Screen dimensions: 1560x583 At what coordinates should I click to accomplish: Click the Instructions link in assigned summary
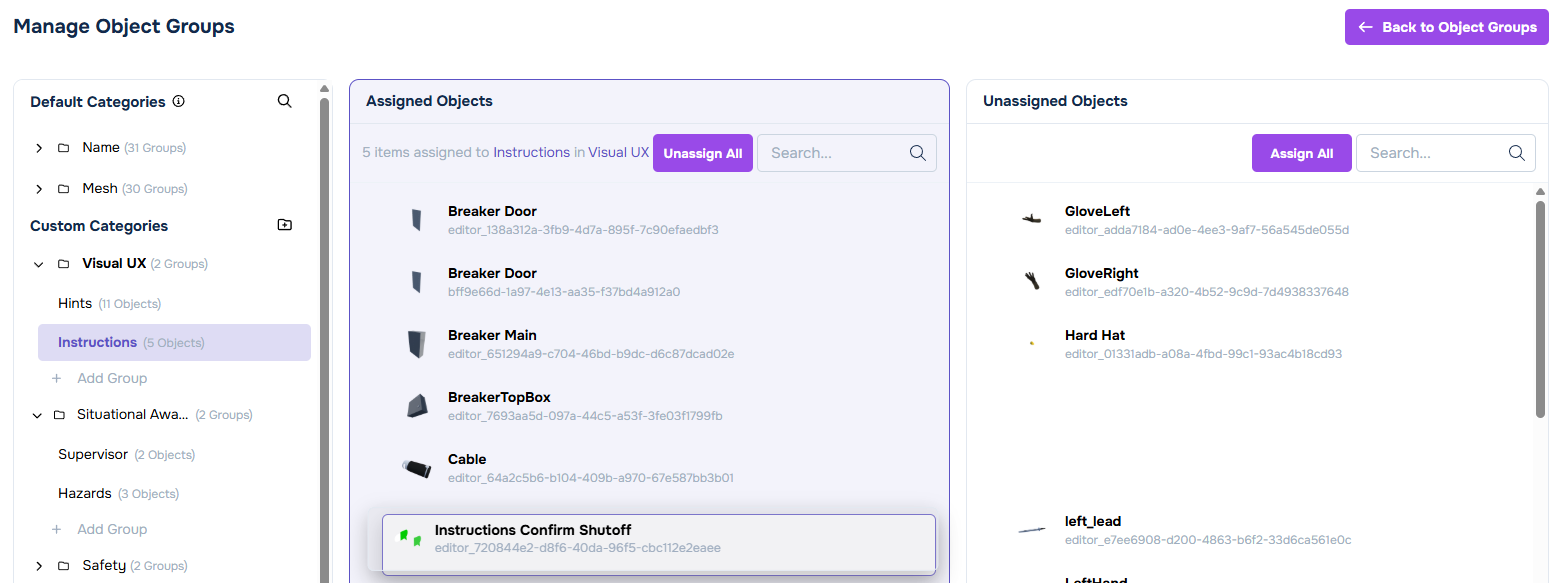(531, 152)
